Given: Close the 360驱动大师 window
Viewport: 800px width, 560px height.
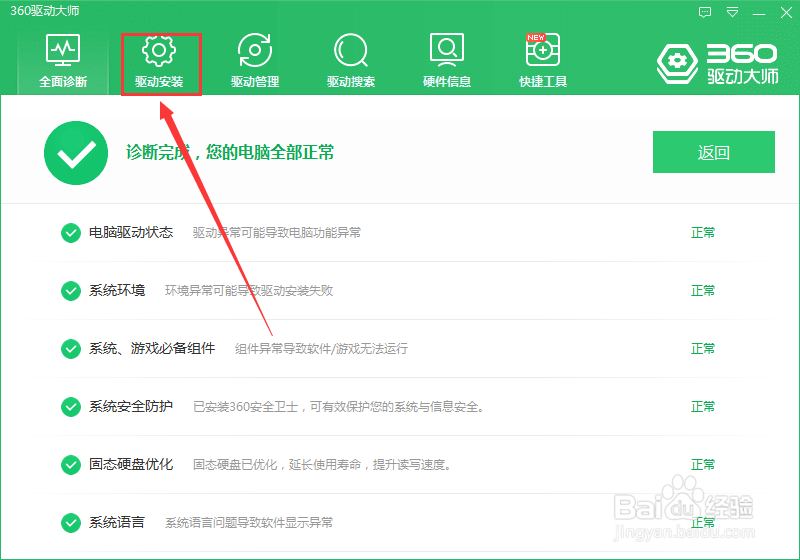Looking at the screenshot, I should (x=786, y=12).
